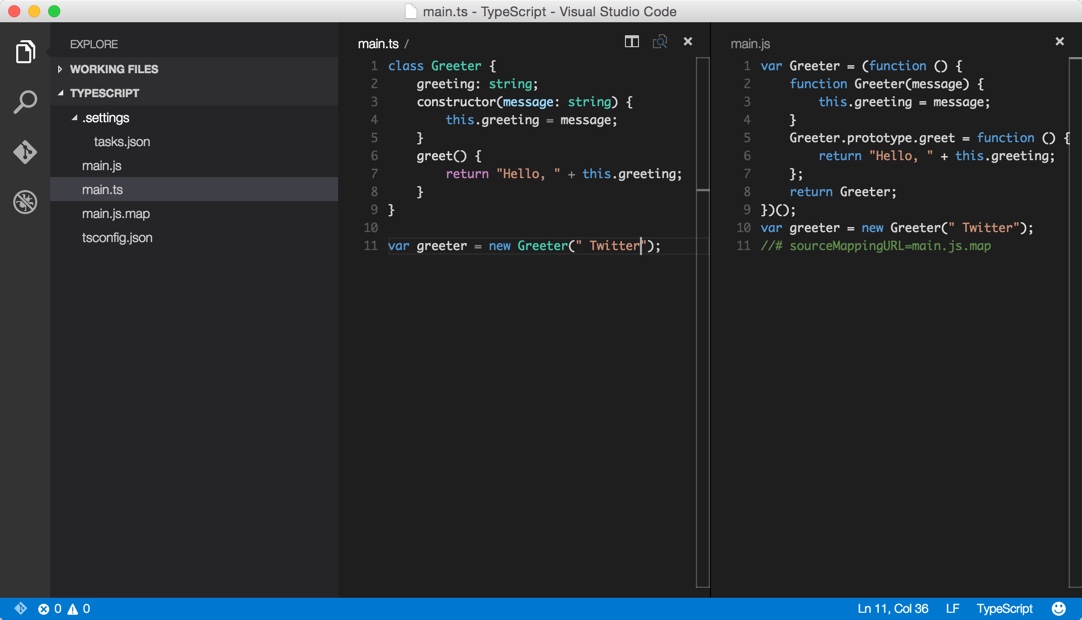The width and height of the screenshot is (1082, 620).
Task: Collapse the TYPESCRIPT folder section
Action: click(x=104, y=93)
